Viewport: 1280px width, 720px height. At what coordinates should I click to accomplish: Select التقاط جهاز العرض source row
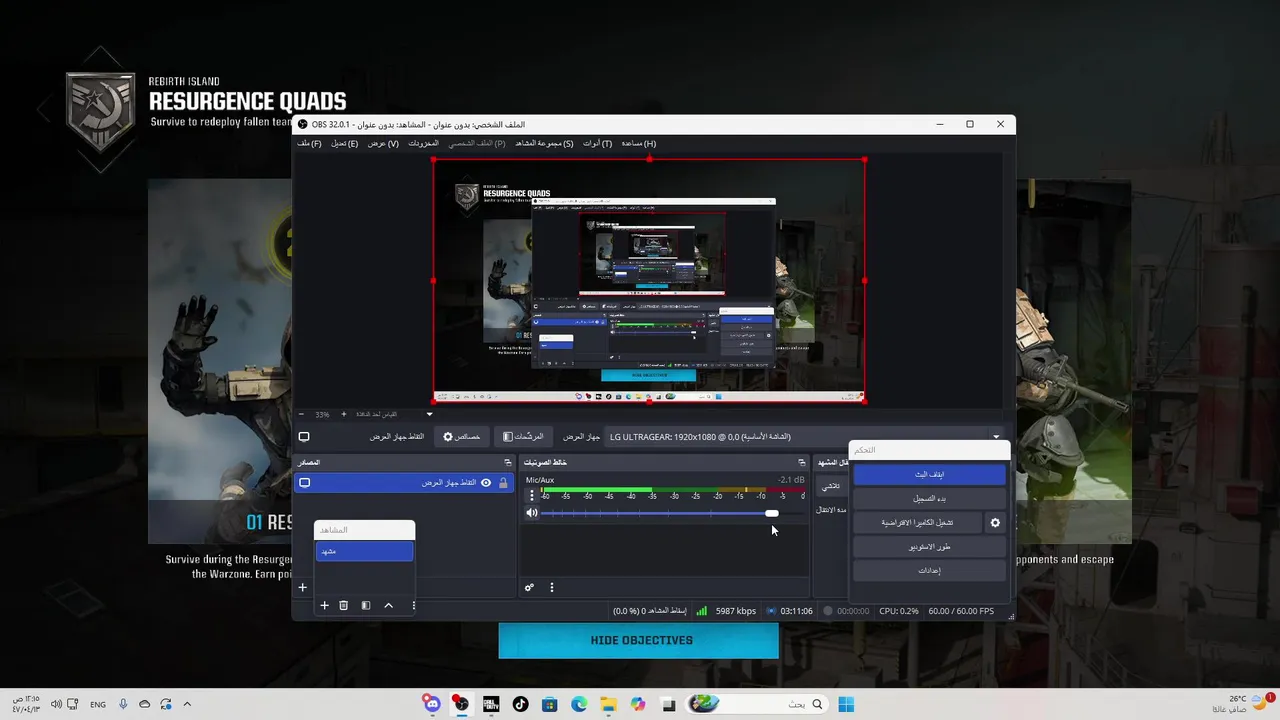(x=403, y=483)
